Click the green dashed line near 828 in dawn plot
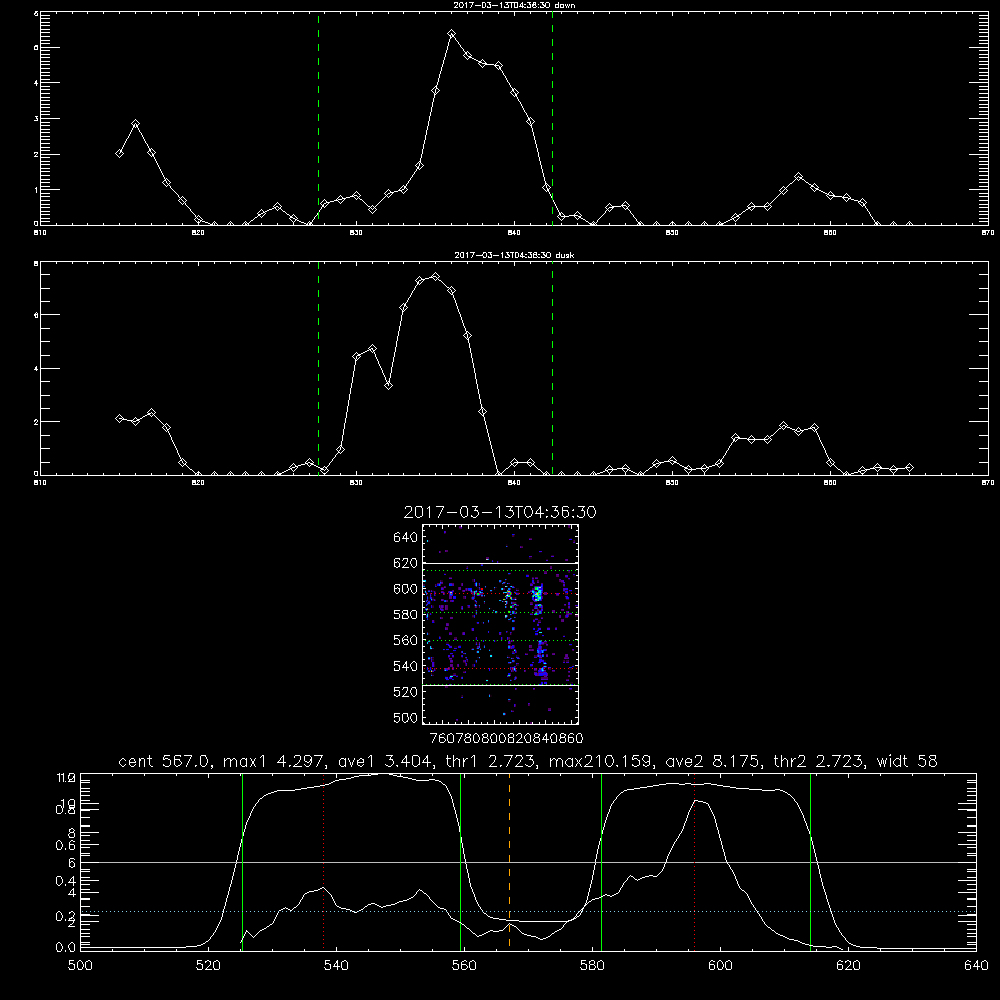The image size is (1000, 1000). tap(318, 118)
